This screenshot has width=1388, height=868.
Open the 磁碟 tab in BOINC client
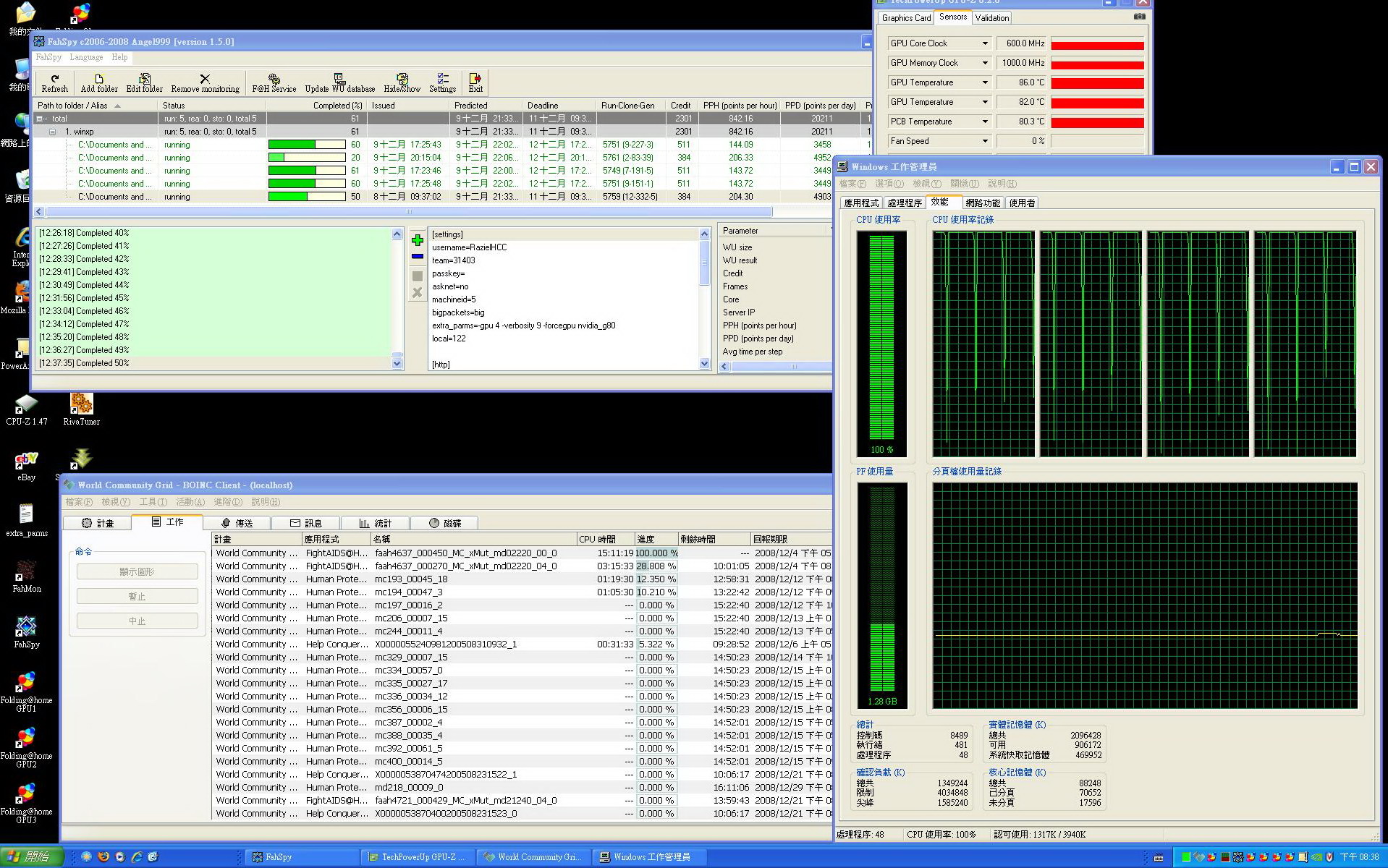(444, 523)
